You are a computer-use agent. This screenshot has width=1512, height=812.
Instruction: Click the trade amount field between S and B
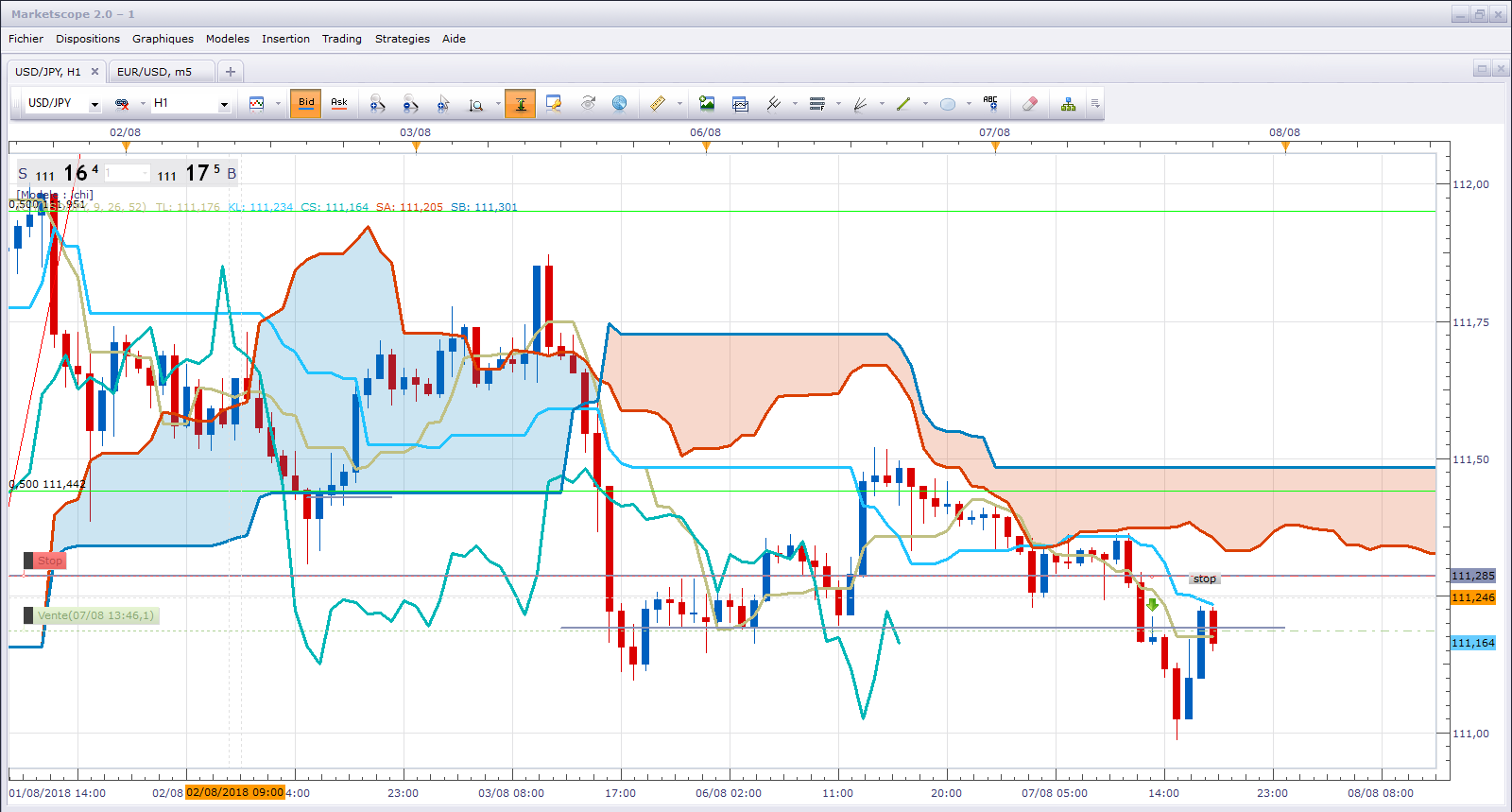[127, 173]
